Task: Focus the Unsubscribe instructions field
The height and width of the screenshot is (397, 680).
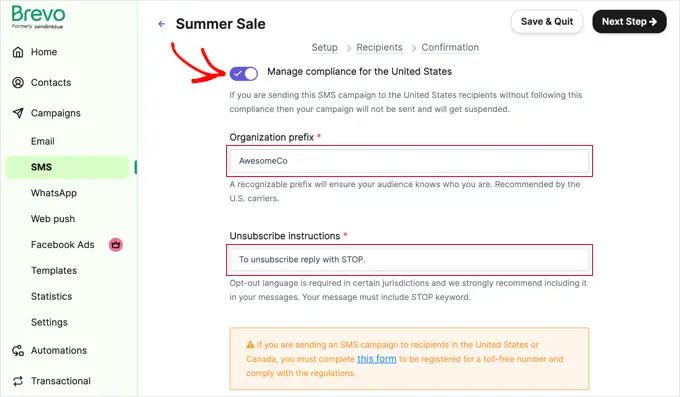Action: pos(409,260)
